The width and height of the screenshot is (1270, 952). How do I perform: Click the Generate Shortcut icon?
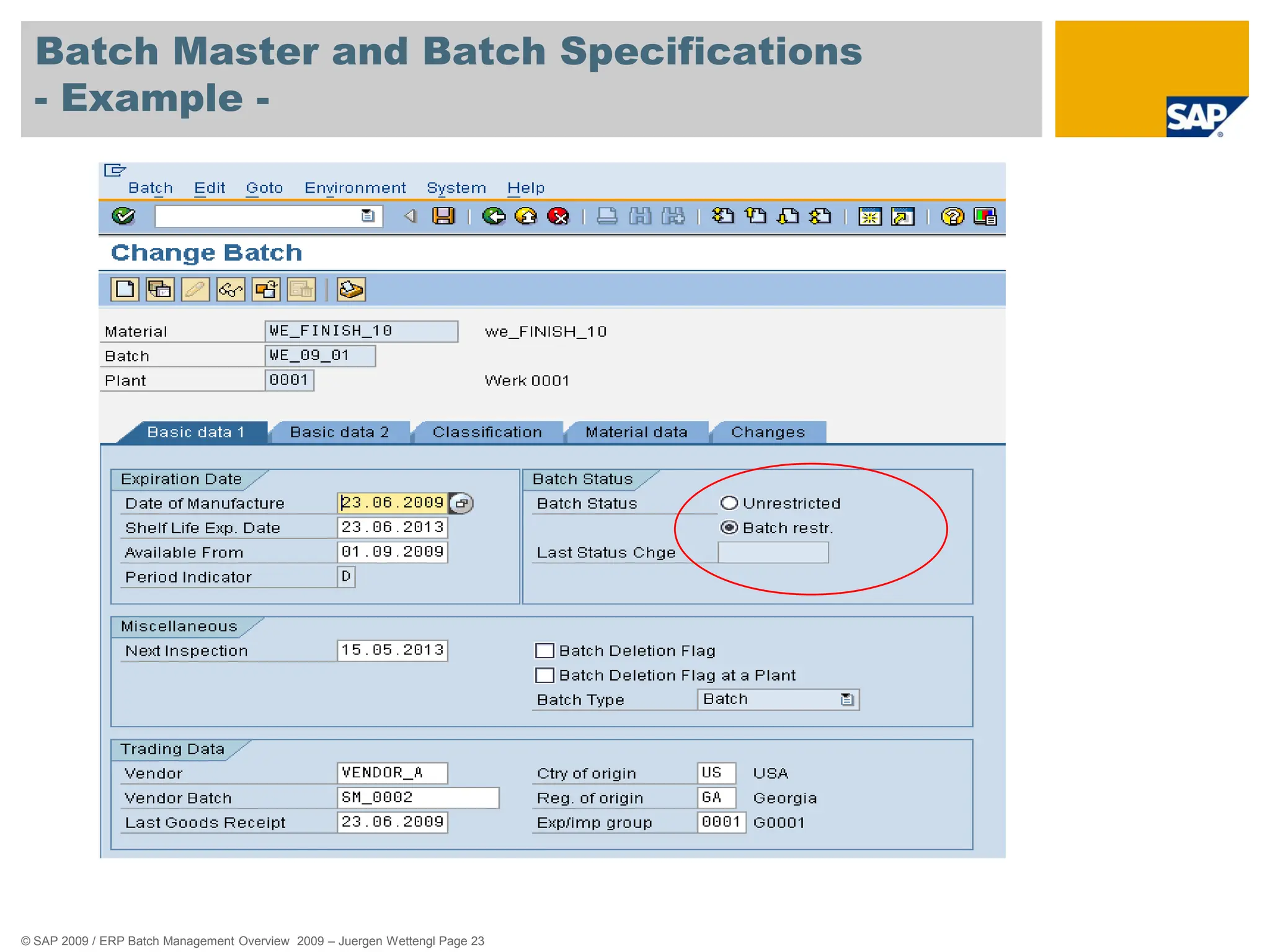[903, 216]
